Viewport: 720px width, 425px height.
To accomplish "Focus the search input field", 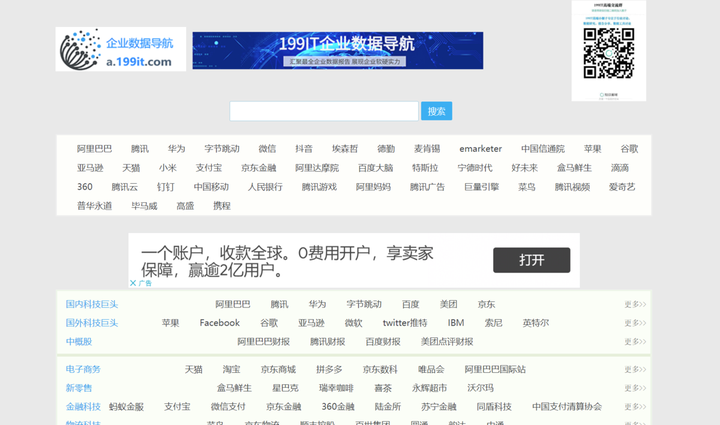I will tap(324, 111).
